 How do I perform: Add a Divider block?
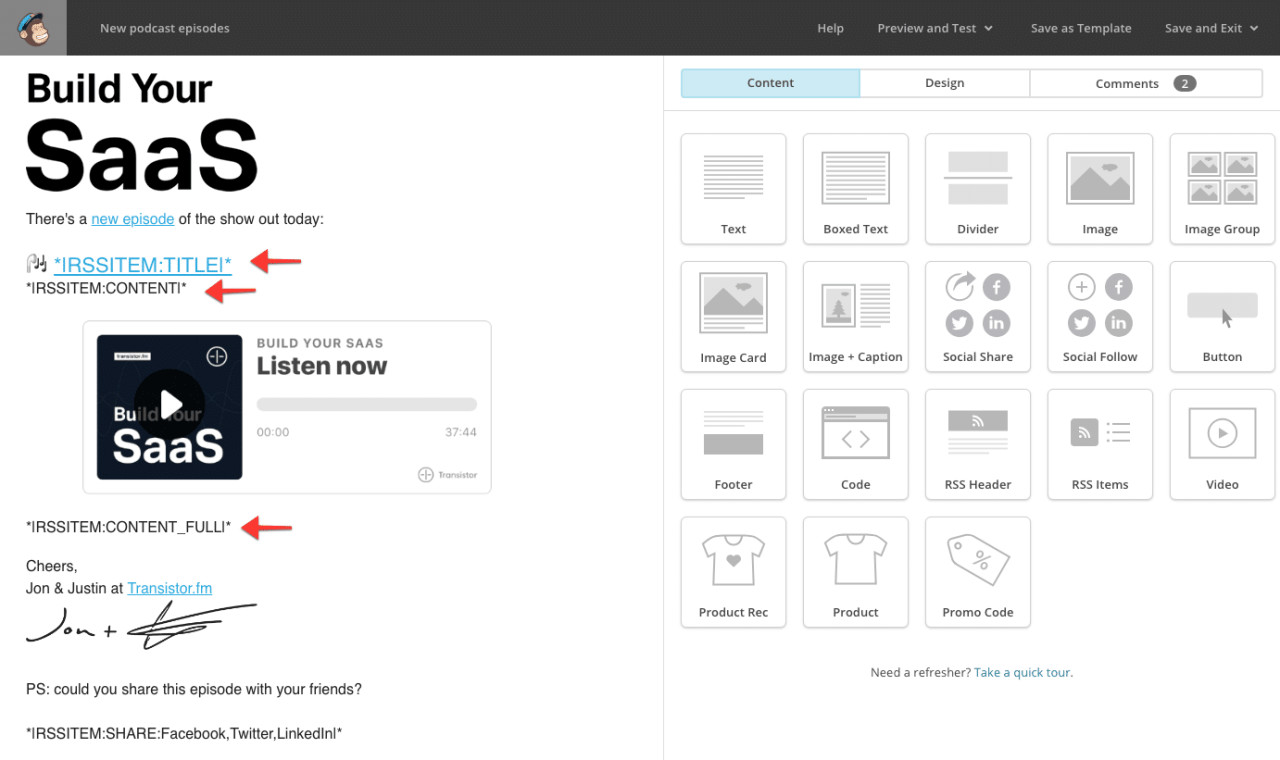[977, 189]
